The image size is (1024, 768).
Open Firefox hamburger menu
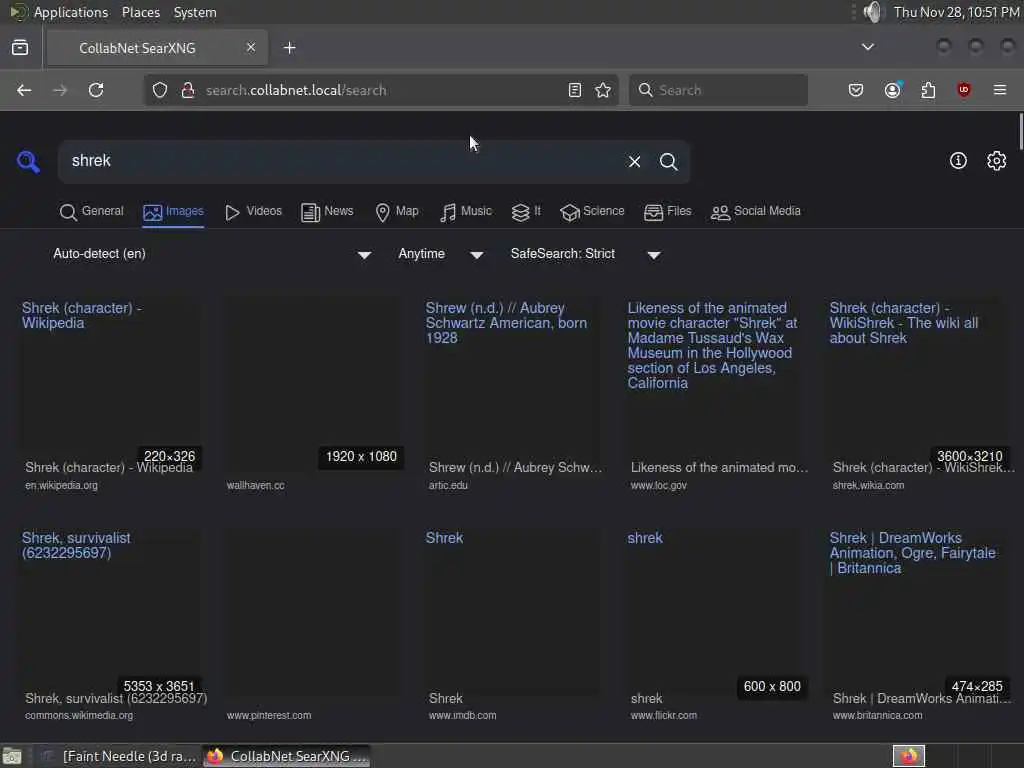pyautogui.click(x=1000, y=90)
